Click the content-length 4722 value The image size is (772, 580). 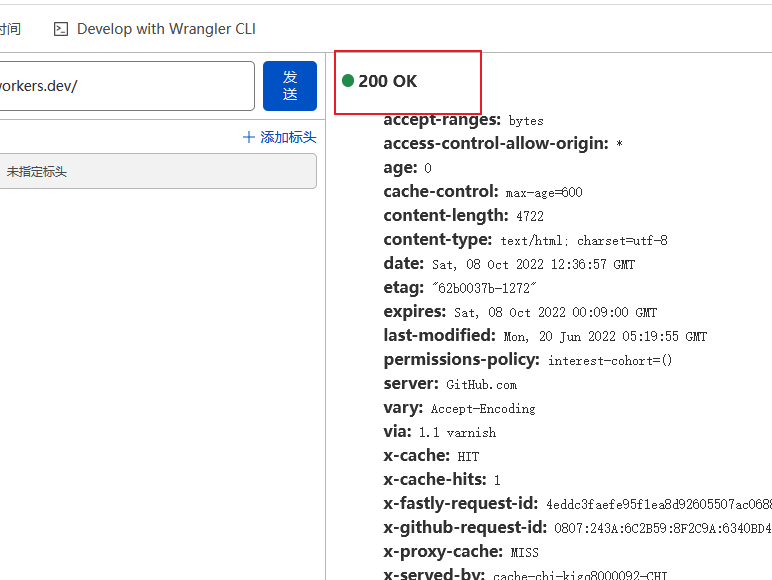[x=530, y=216]
